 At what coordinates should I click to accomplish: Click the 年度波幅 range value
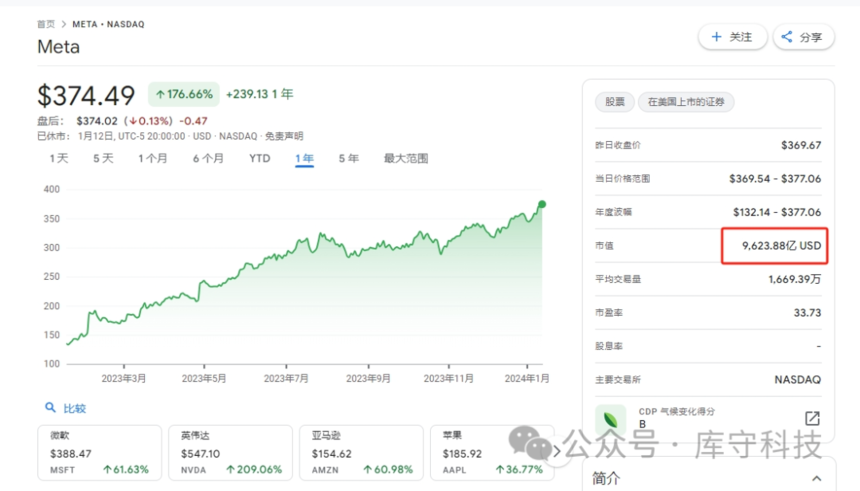pos(777,212)
